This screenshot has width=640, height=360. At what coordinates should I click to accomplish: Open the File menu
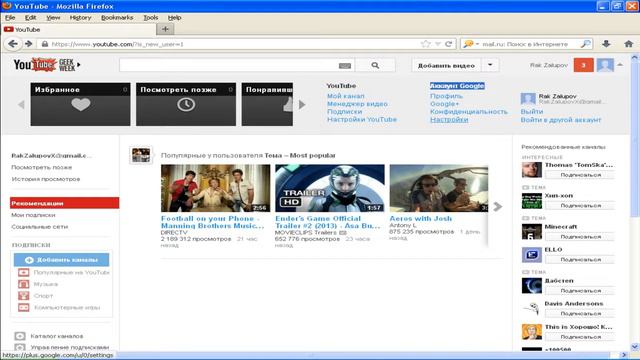click(x=10, y=18)
